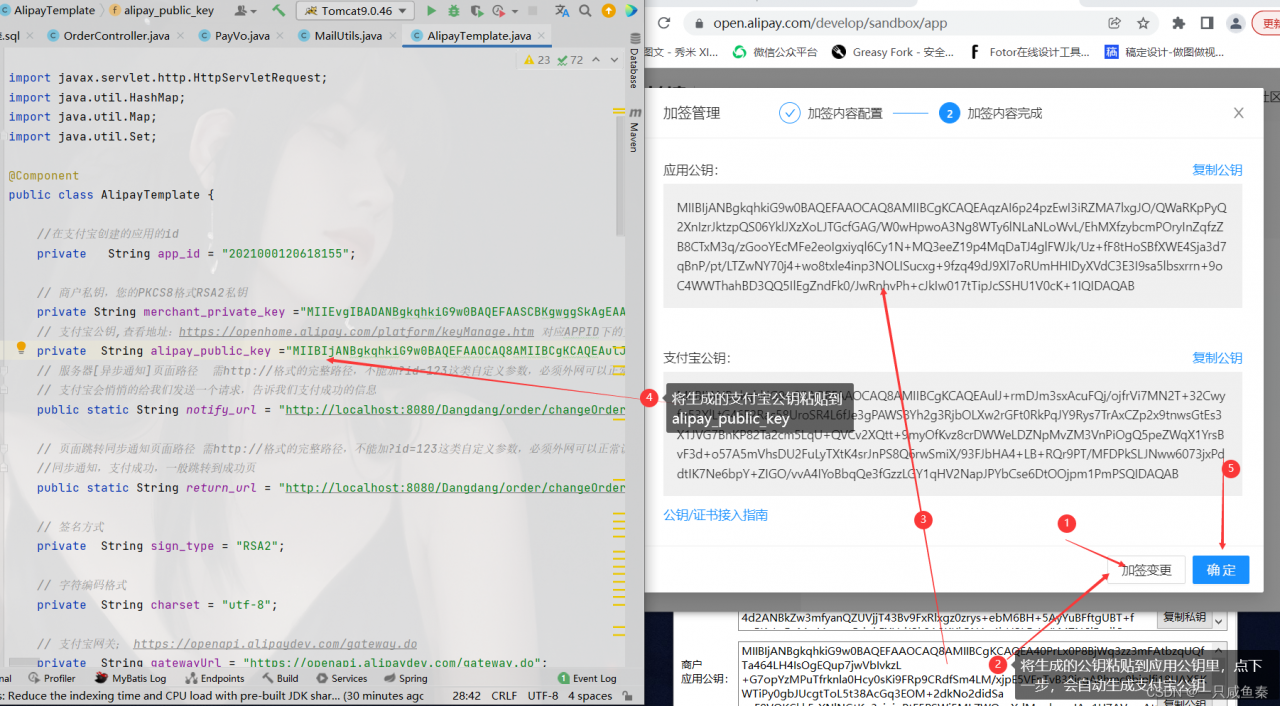Reload the Alipay sandbox page

pos(663,23)
